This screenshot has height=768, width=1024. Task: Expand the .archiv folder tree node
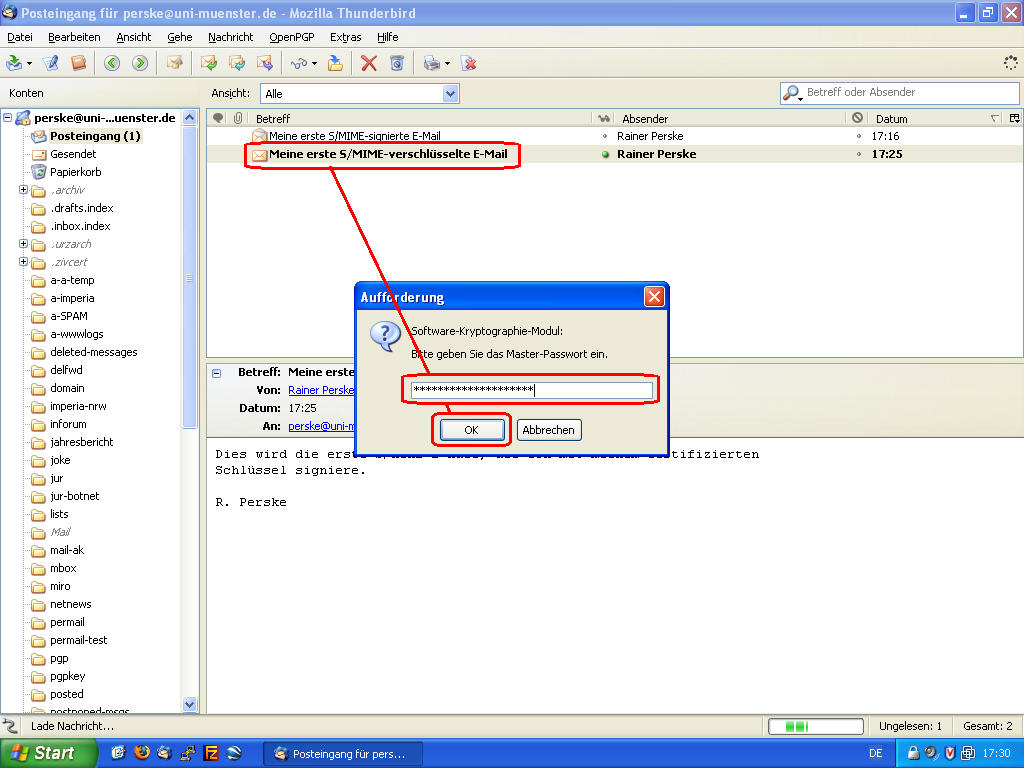(x=23, y=190)
